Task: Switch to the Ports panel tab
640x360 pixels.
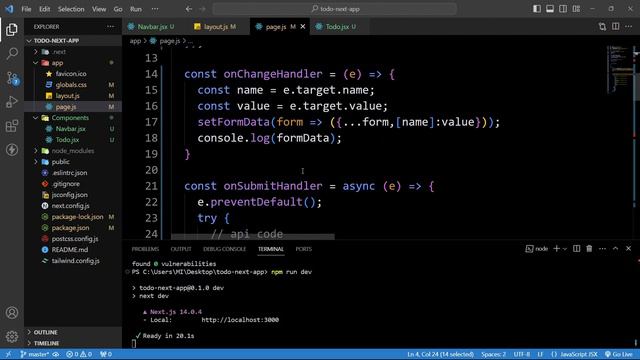Action: pos(304,249)
